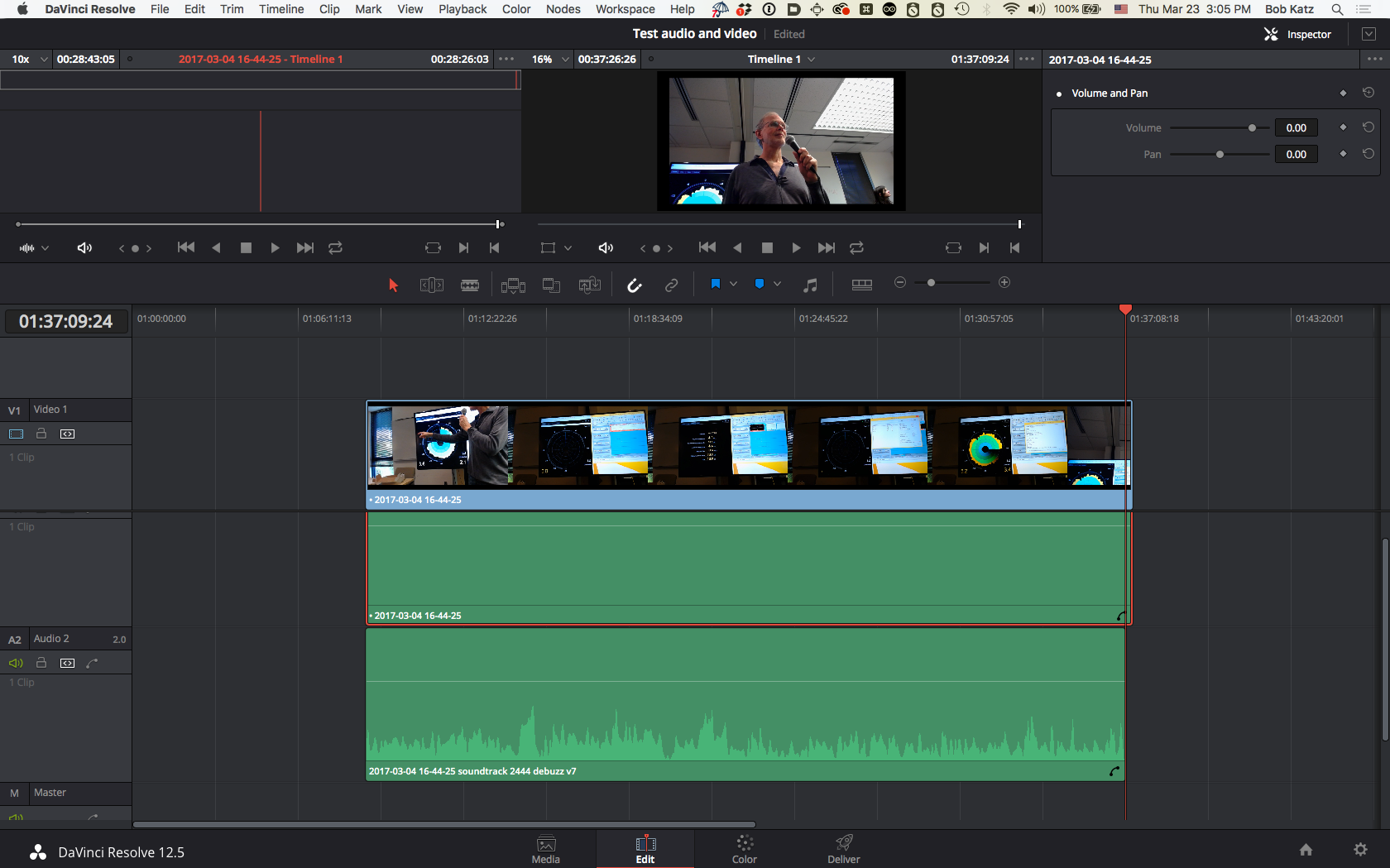This screenshot has width=1390, height=868.
Task: Click the blue Flag icon
Action: [716, 284]
